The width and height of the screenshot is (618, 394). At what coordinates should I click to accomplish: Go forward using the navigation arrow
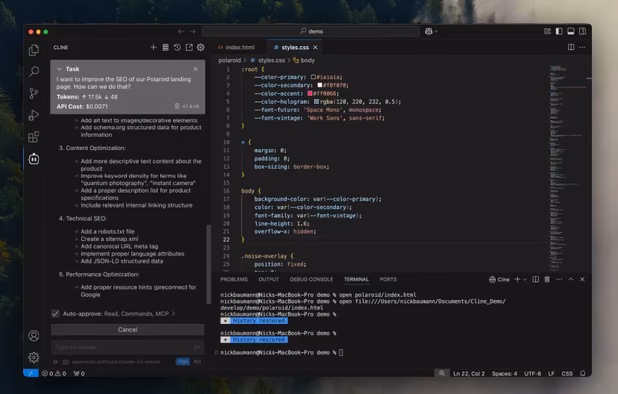coord(192,32)
